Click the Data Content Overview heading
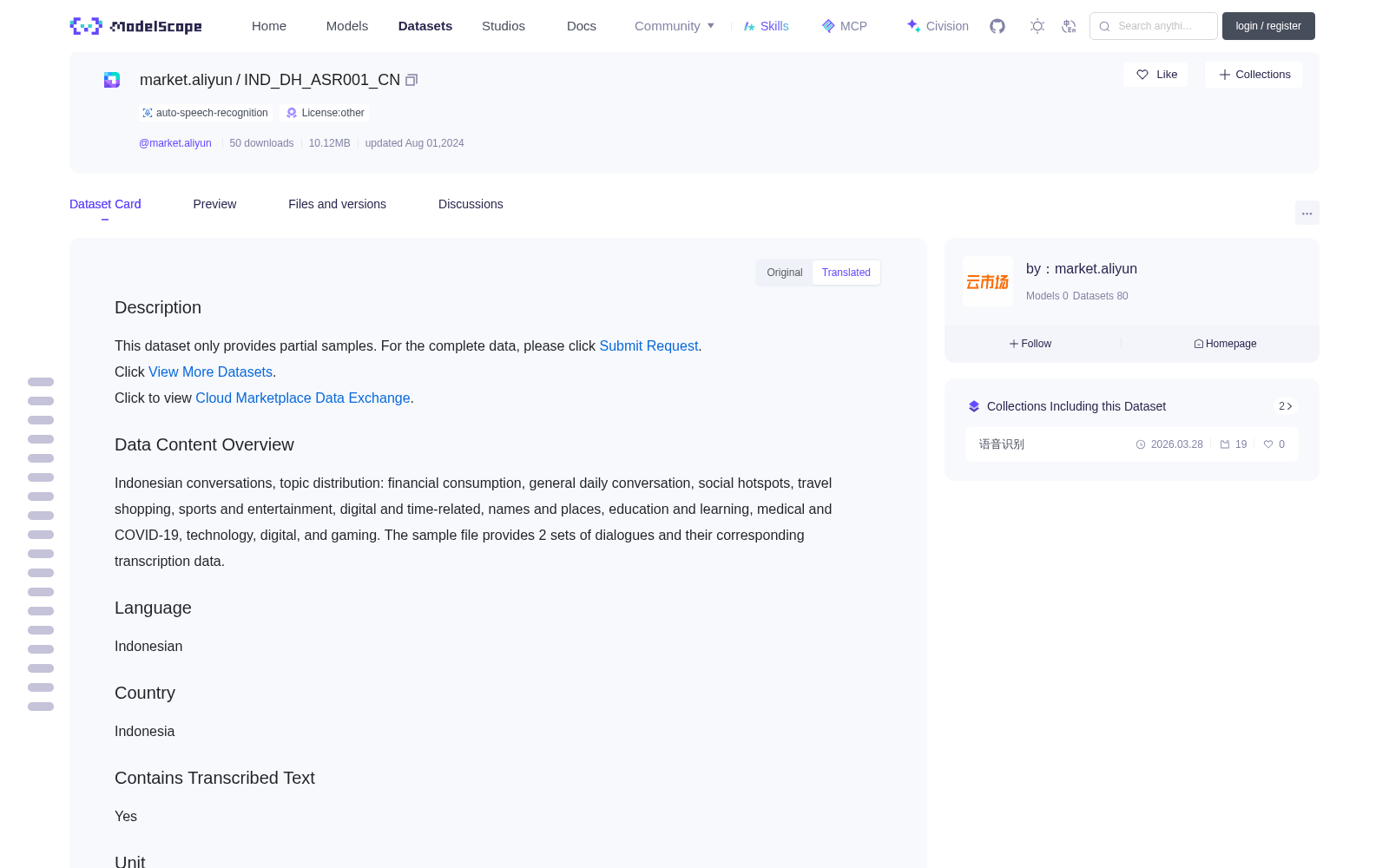The image size is (1389, 868). 204,444
